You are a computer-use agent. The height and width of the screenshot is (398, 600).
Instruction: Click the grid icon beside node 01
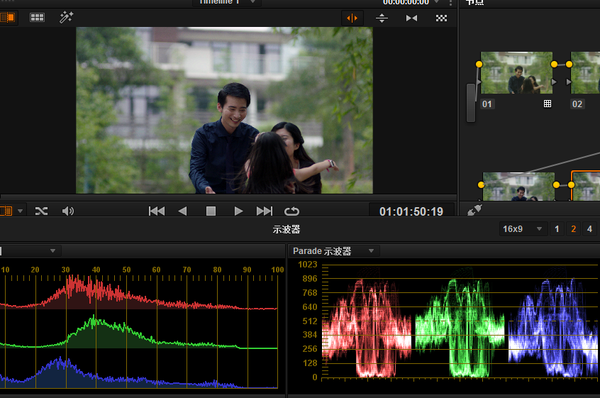coord(548,104)
